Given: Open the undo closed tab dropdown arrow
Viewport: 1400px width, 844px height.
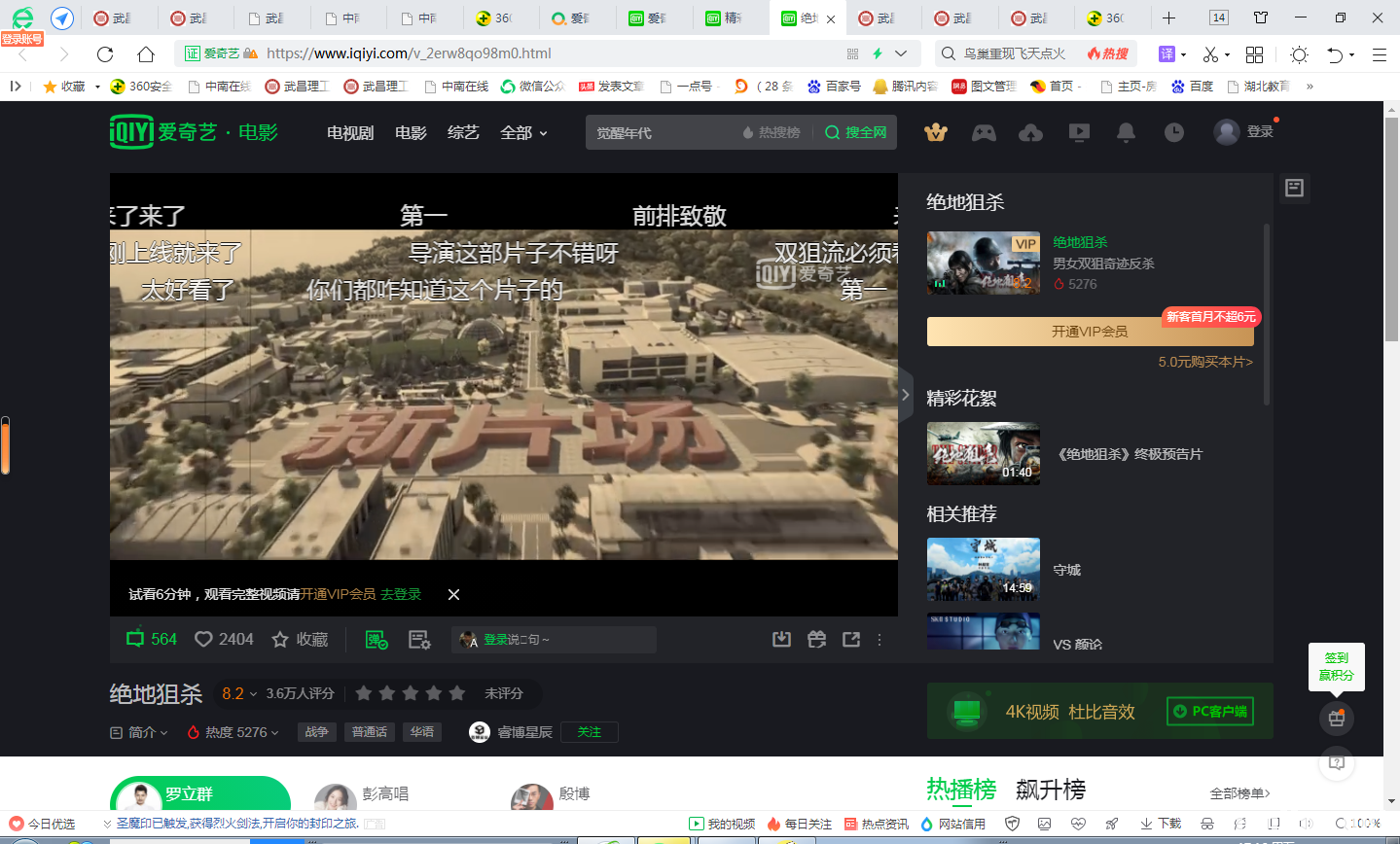Looking at the screenshot, I should [x=1352, y=55].
